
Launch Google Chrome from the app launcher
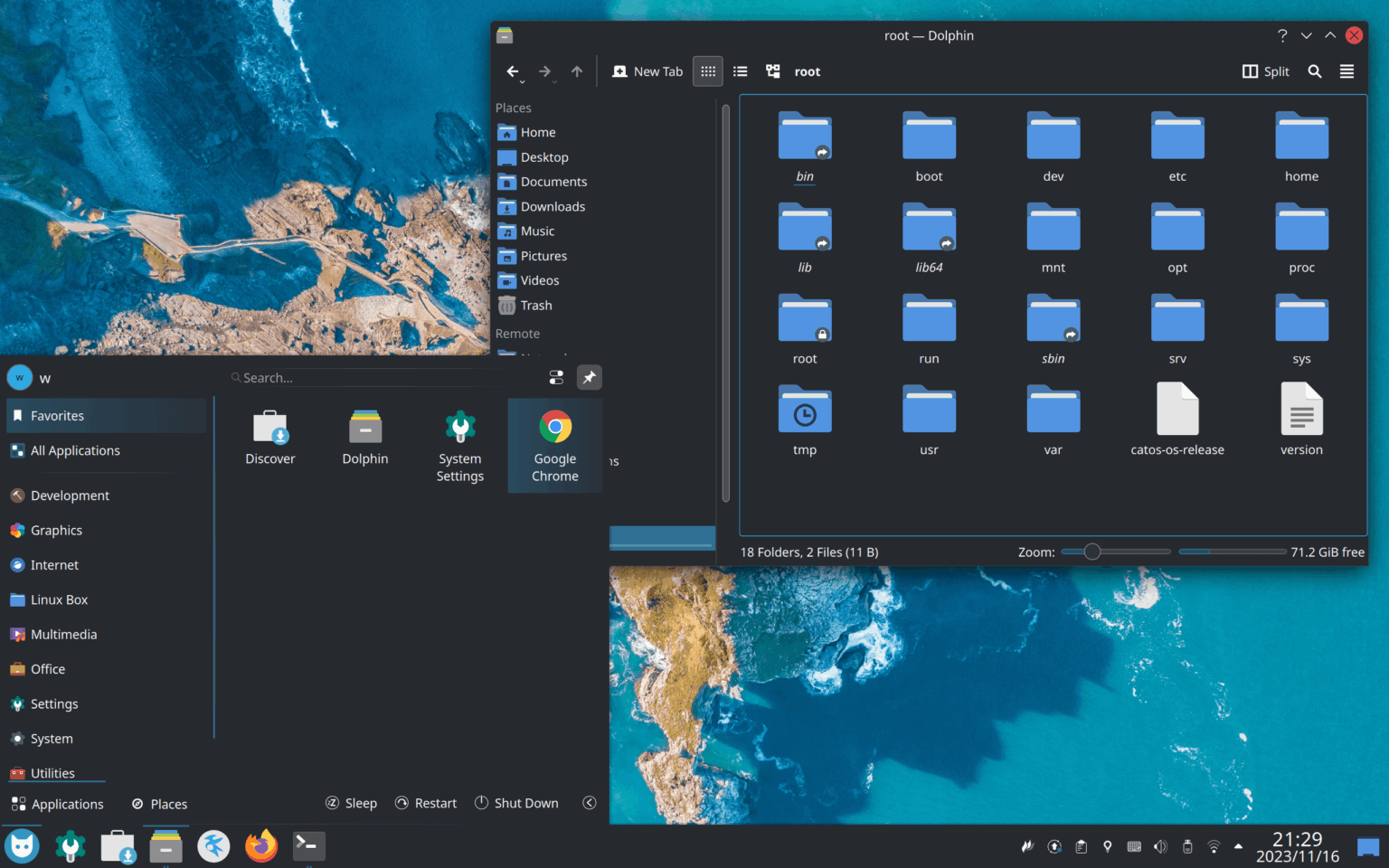(x=554, y=445)
